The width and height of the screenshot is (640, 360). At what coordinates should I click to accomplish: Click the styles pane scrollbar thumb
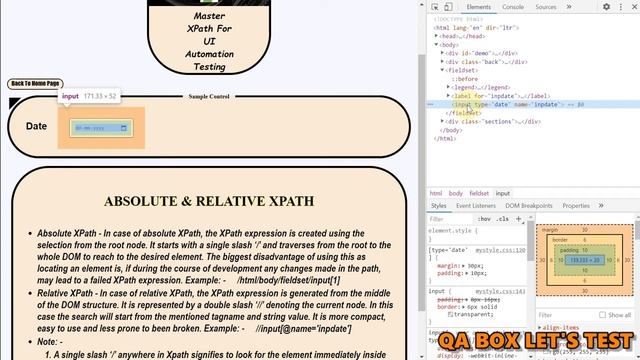tap(531, 241)
